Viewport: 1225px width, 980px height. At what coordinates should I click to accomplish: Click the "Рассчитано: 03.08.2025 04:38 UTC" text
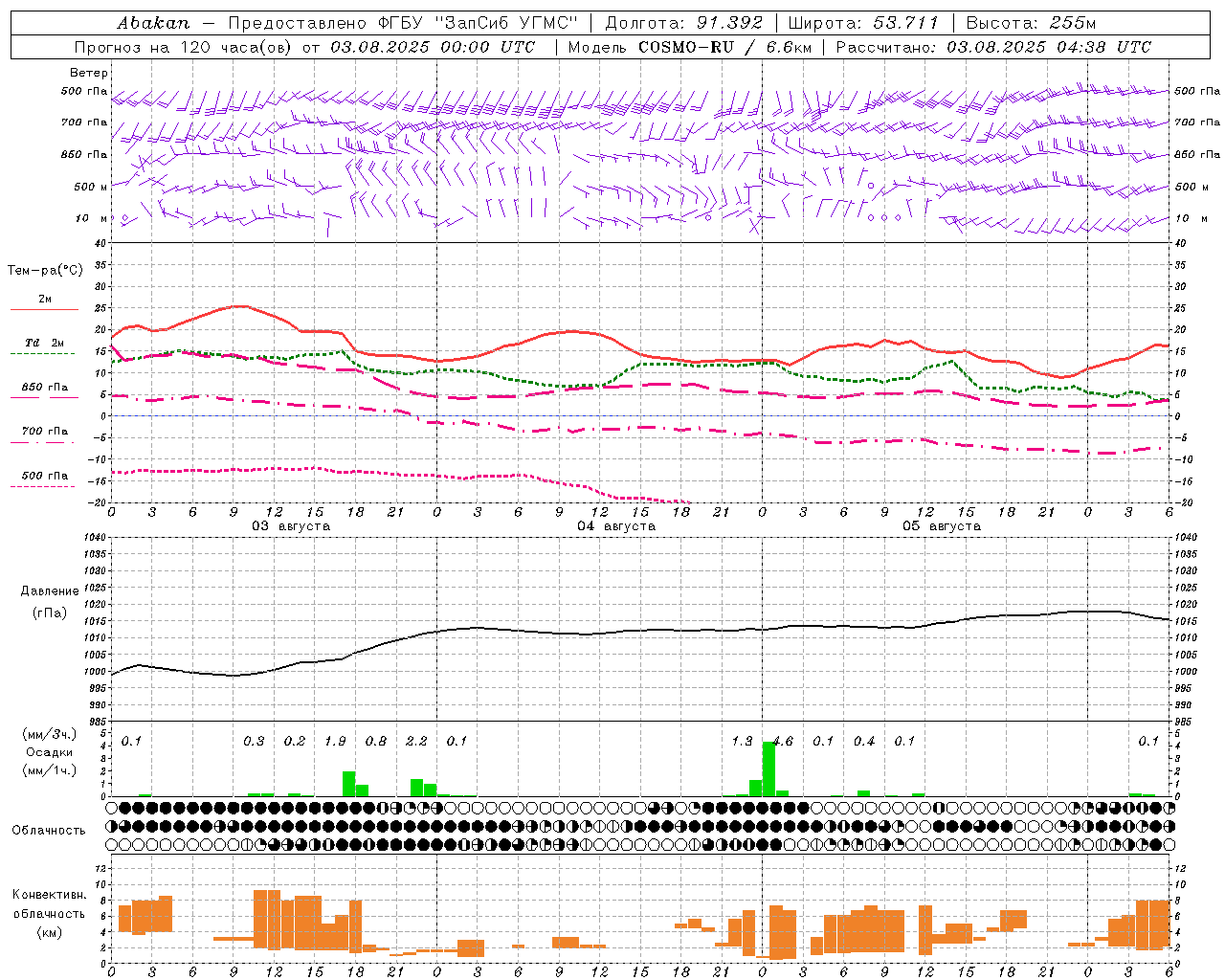click(x=993, y=47)
